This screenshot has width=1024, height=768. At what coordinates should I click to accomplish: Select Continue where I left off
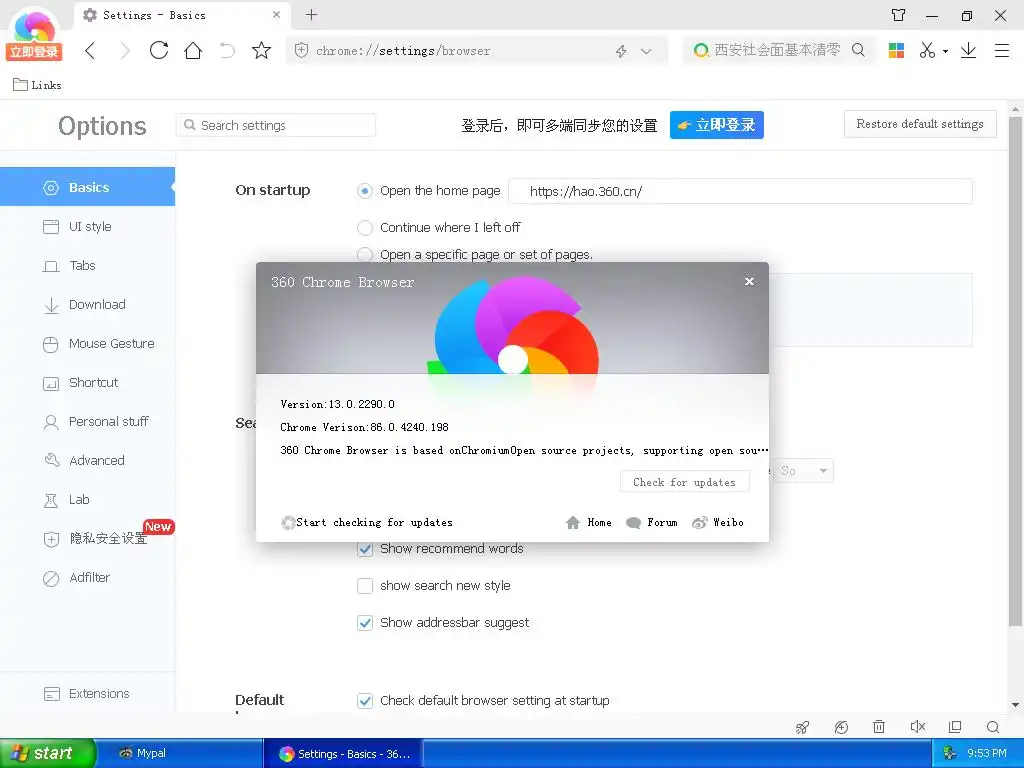[365, 227]
